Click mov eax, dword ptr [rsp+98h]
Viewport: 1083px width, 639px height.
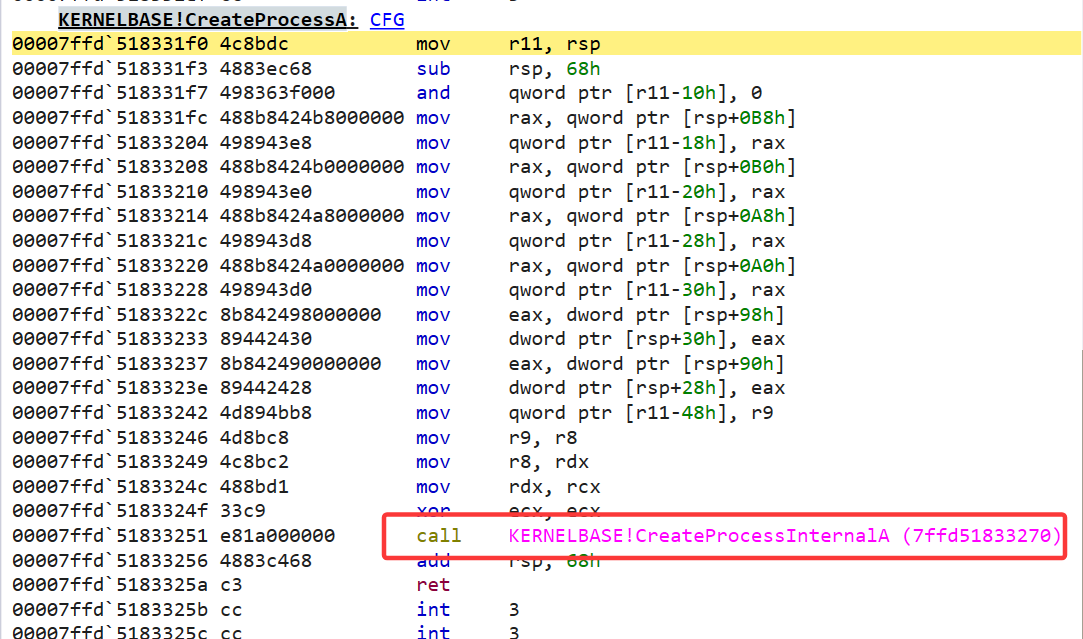click(x=600, y=314)
